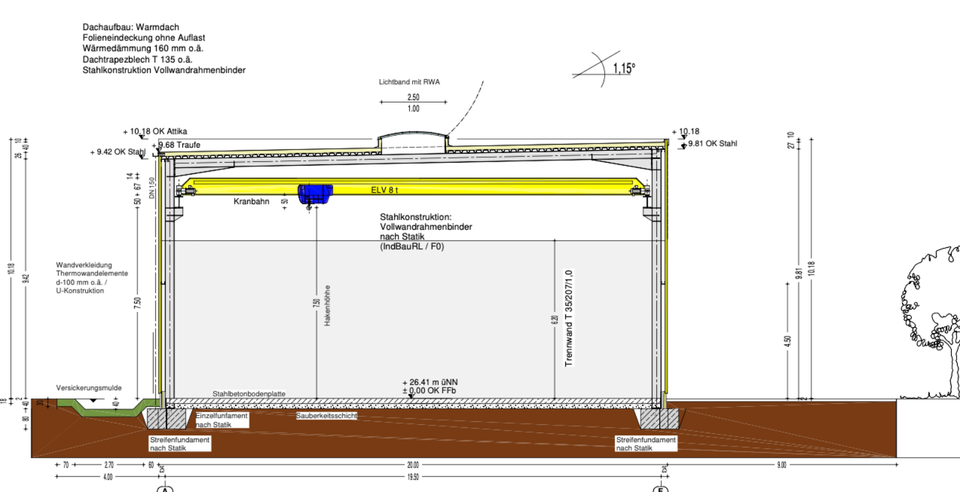Select the 'Stahlbetonbodenplatte' label

pos(249,394)
